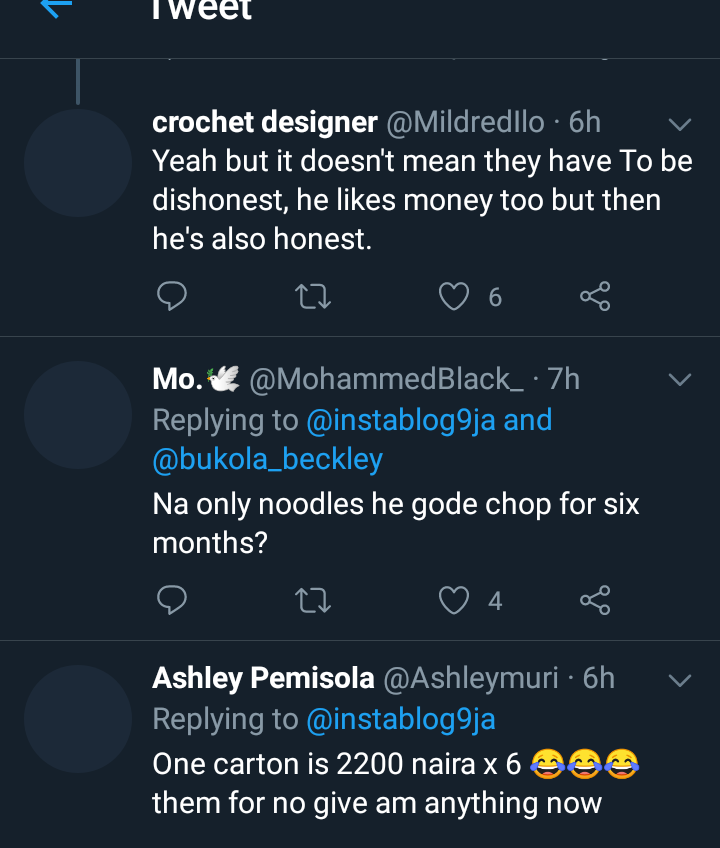Open @bukola_beckley mention link
Screen dimensions: 720x848
267,459
